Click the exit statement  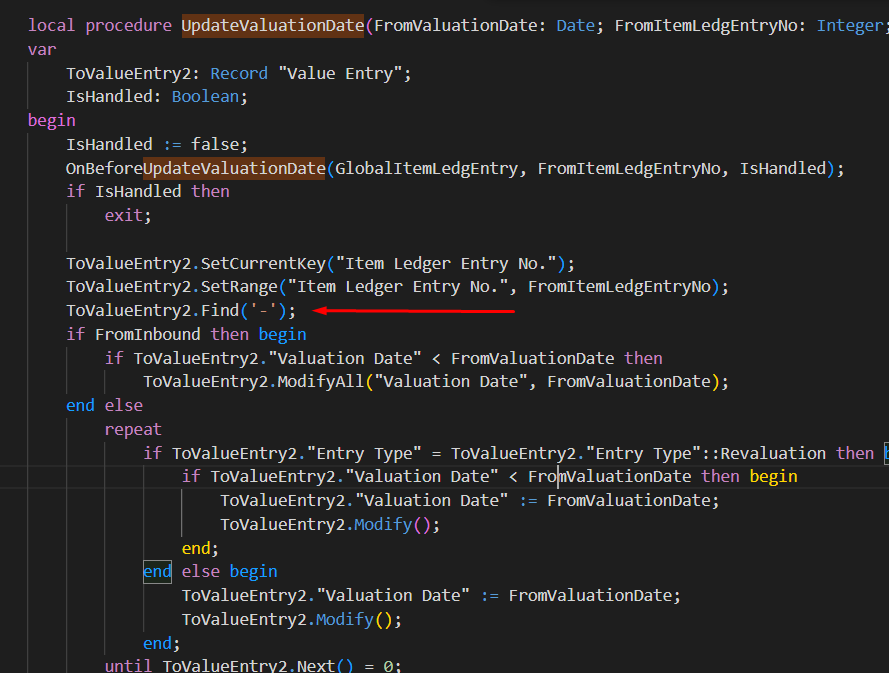pos(125,214)
